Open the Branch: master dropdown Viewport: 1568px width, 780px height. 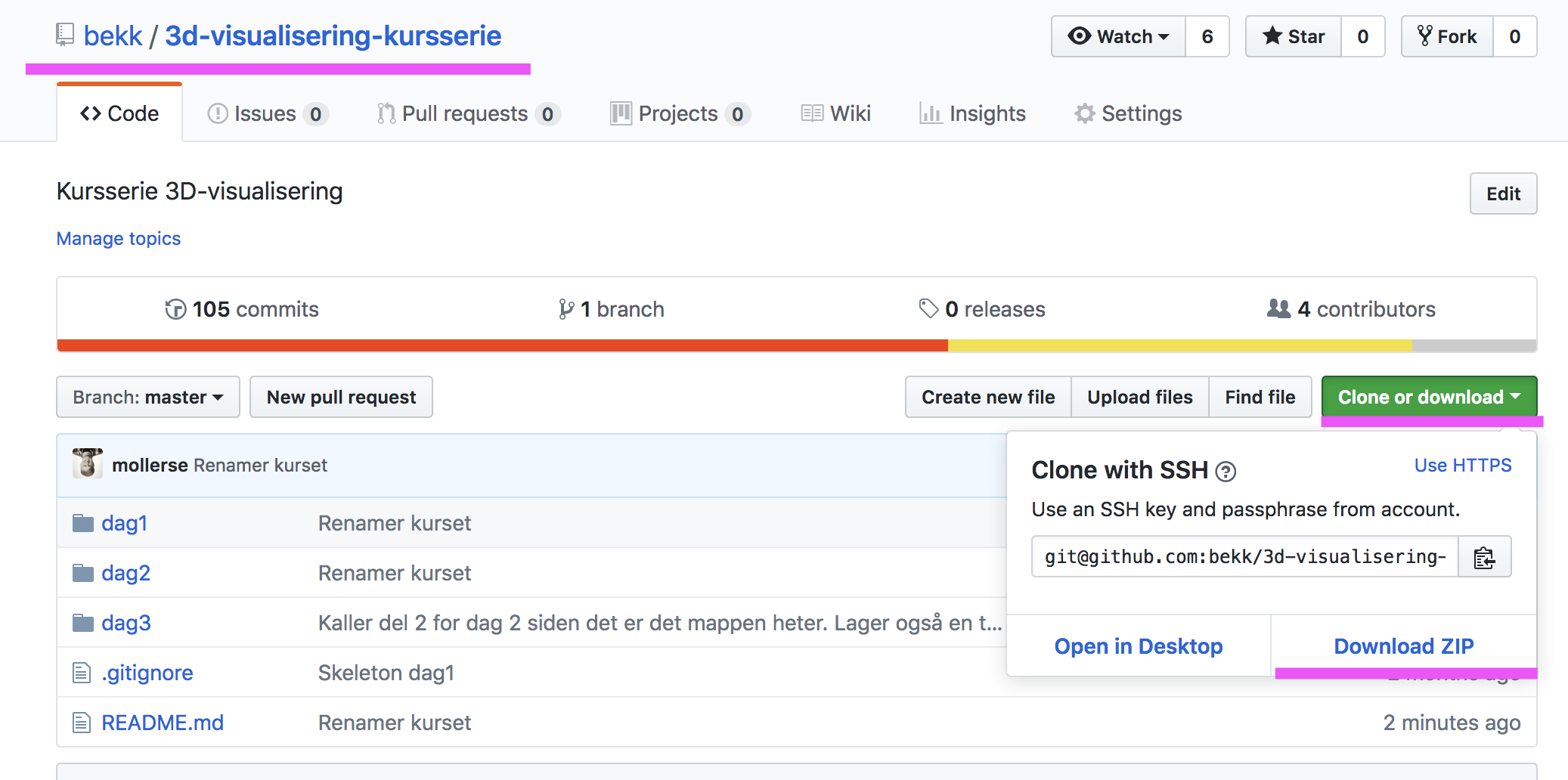click(148, 397)
